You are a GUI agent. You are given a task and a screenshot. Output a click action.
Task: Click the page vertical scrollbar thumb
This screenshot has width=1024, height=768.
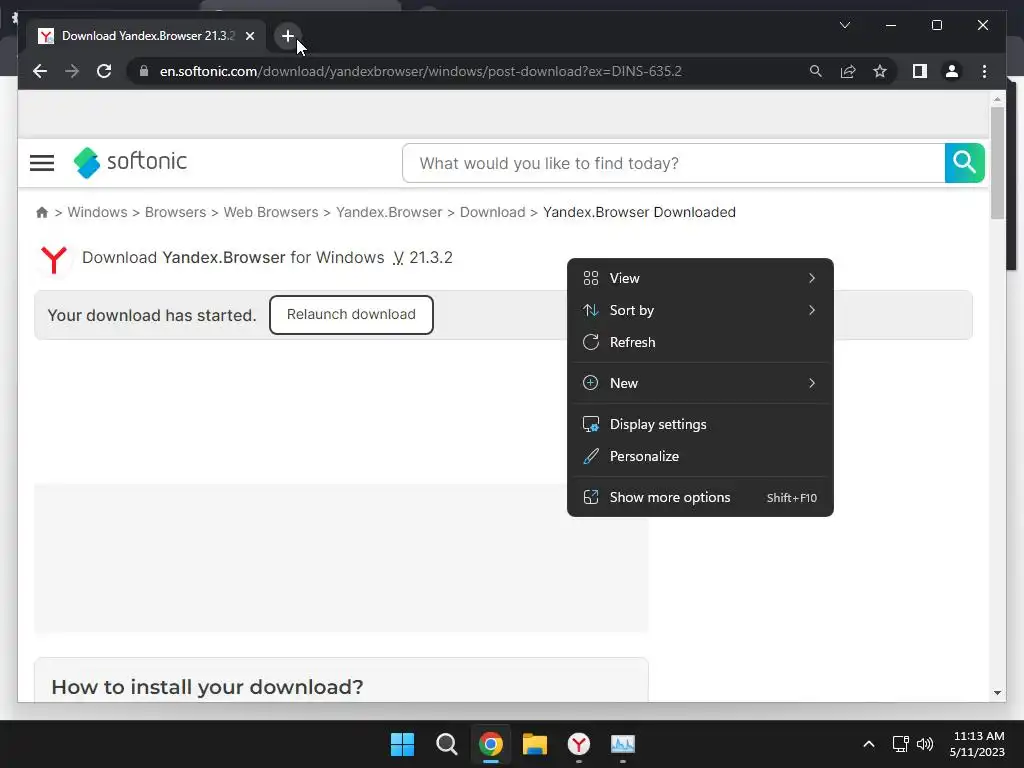click(997, 163)
